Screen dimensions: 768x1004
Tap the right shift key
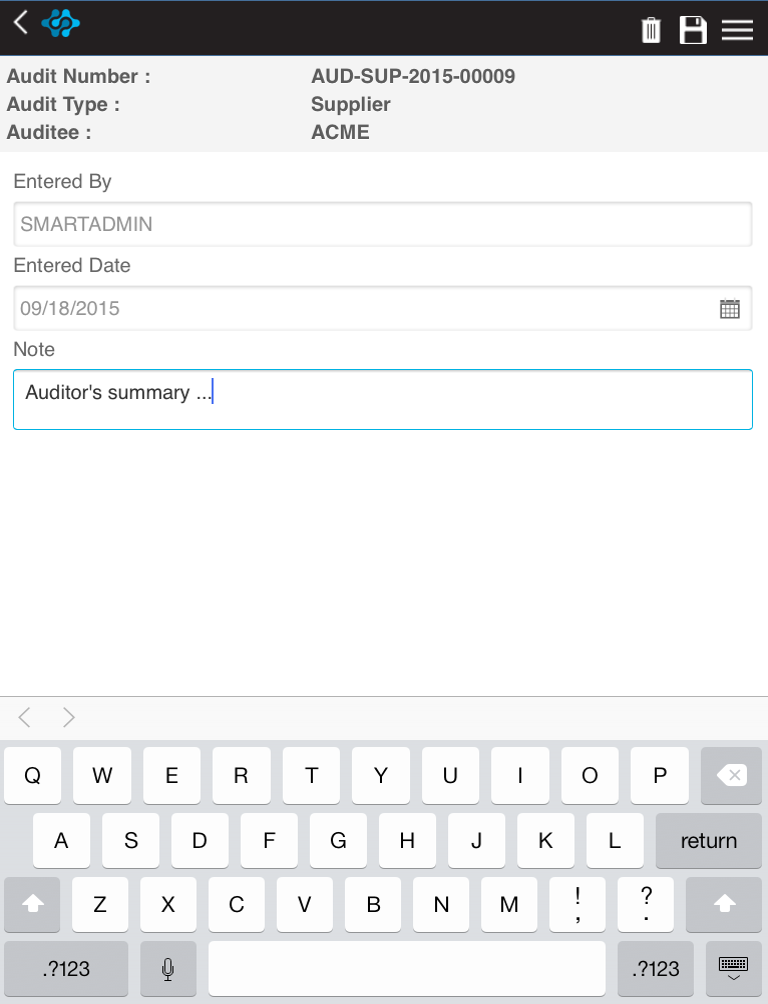pos(724,904)
